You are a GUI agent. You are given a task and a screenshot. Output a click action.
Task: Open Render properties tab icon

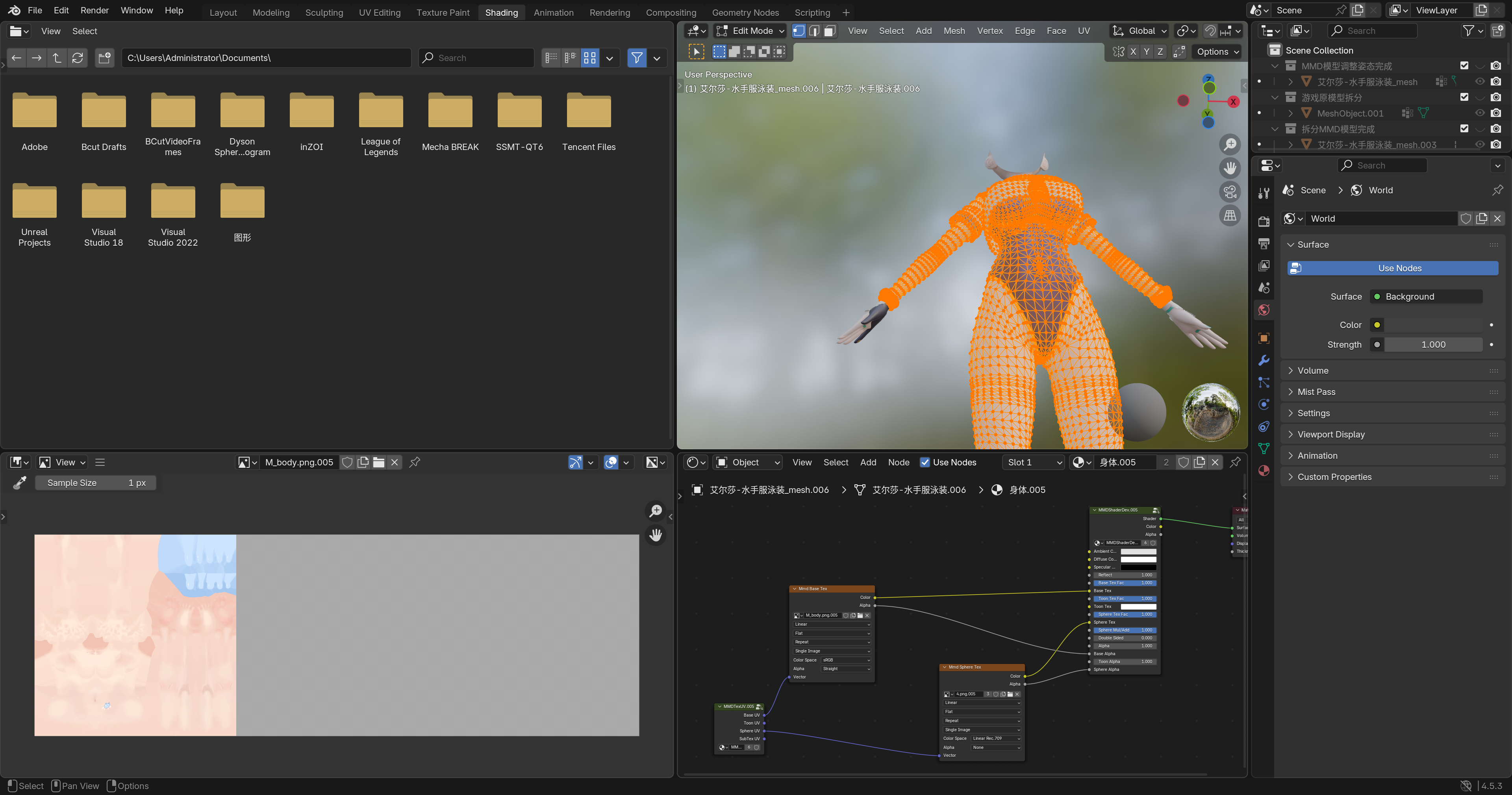tap(1264, 221)
